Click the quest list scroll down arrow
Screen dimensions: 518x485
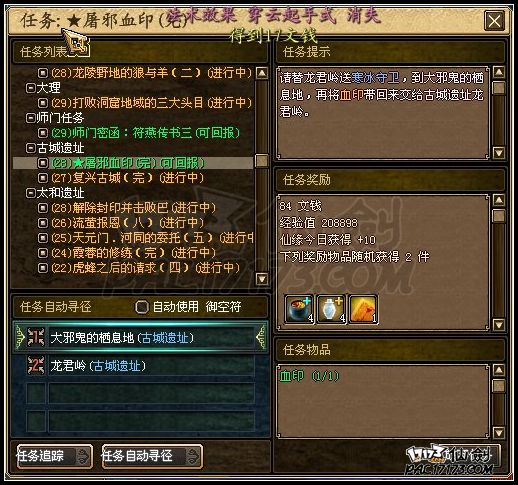point(262,279)
